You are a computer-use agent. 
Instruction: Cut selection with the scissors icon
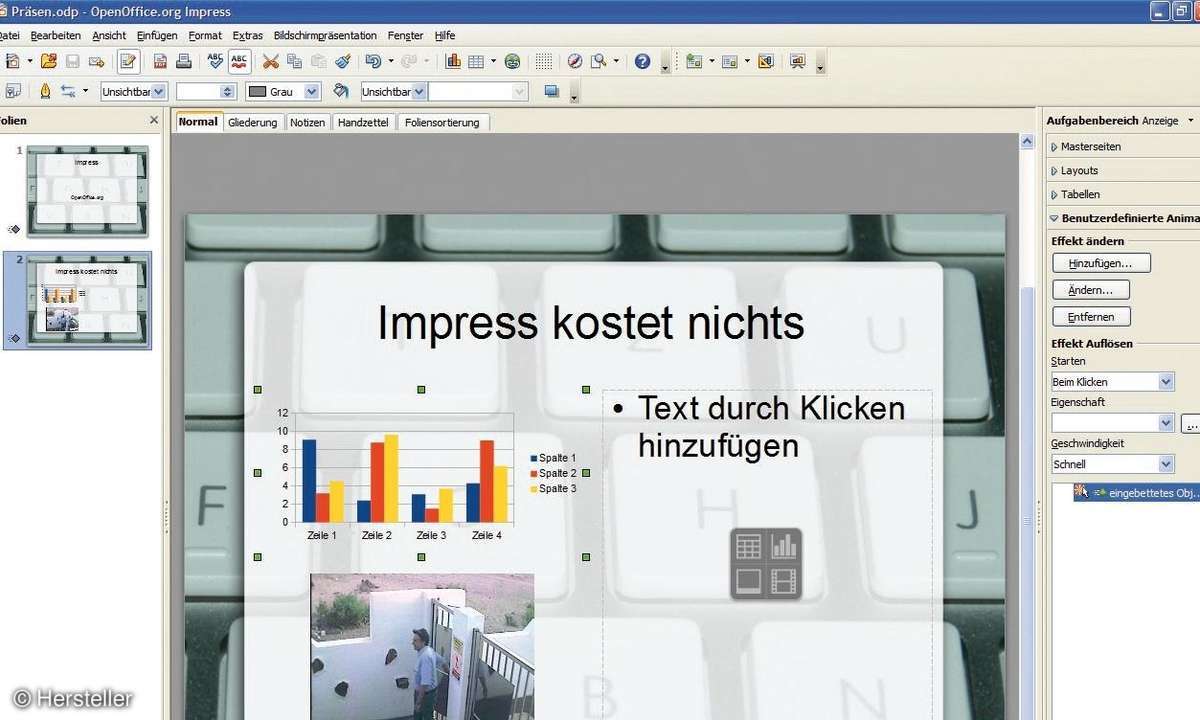[x=270, y=61]
